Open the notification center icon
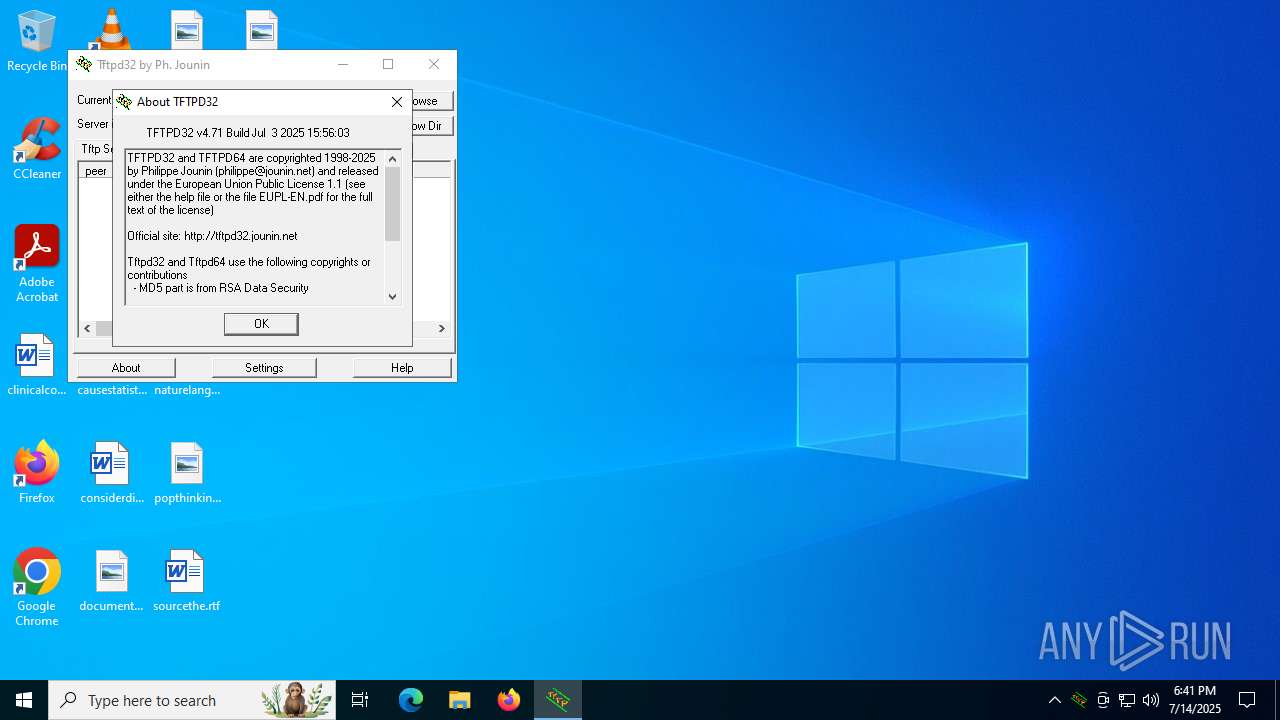This screenshot has width=1280, height=720. [x=1247, y=700]
